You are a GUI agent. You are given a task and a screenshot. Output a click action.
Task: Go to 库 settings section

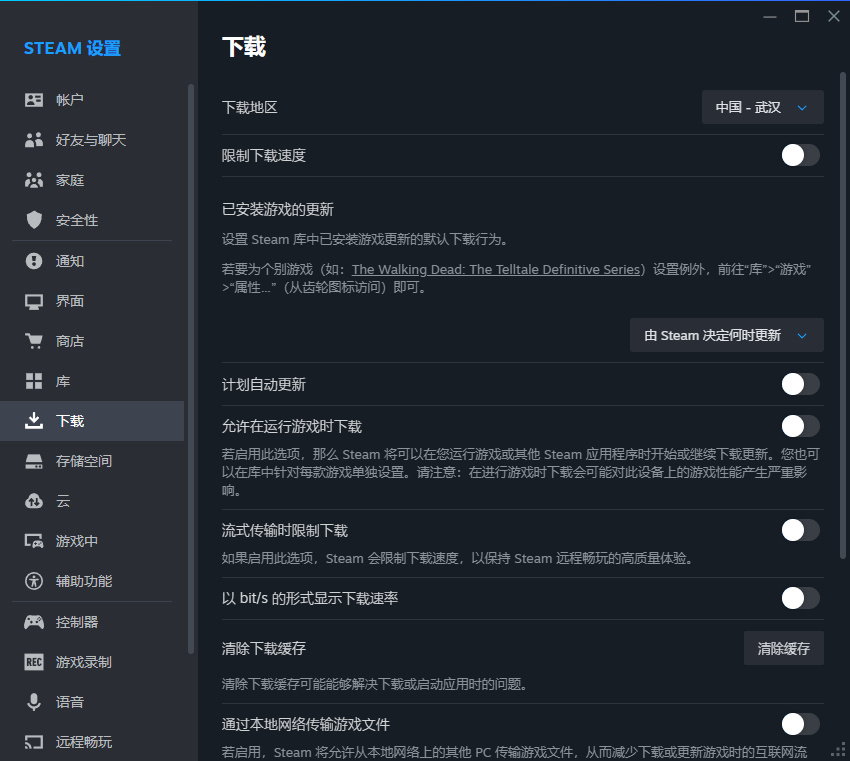(92, 381)
